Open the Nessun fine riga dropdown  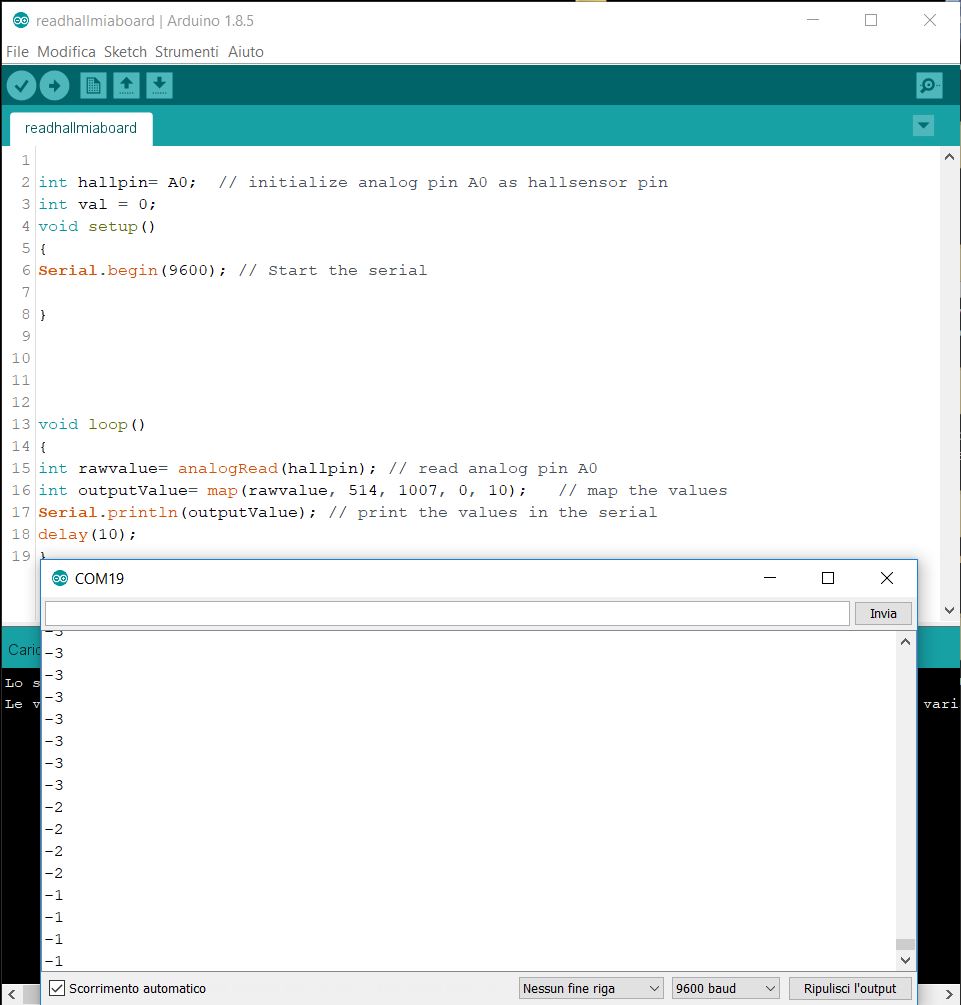[x=590, y=988]
